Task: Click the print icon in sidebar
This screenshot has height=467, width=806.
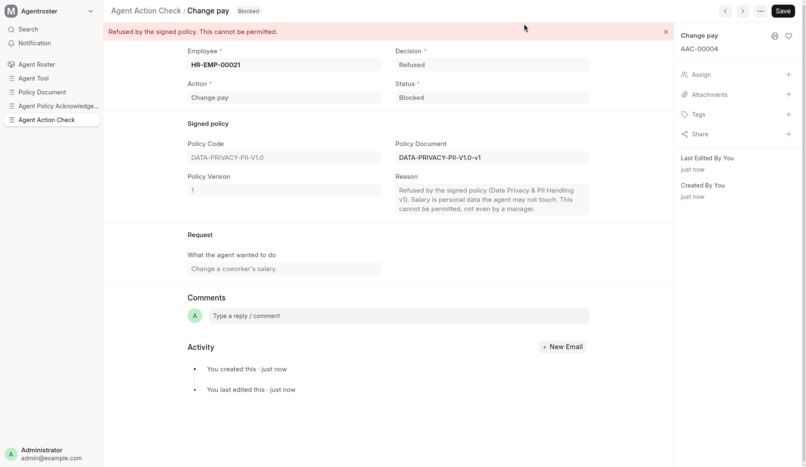Action: tap(775, 36)
